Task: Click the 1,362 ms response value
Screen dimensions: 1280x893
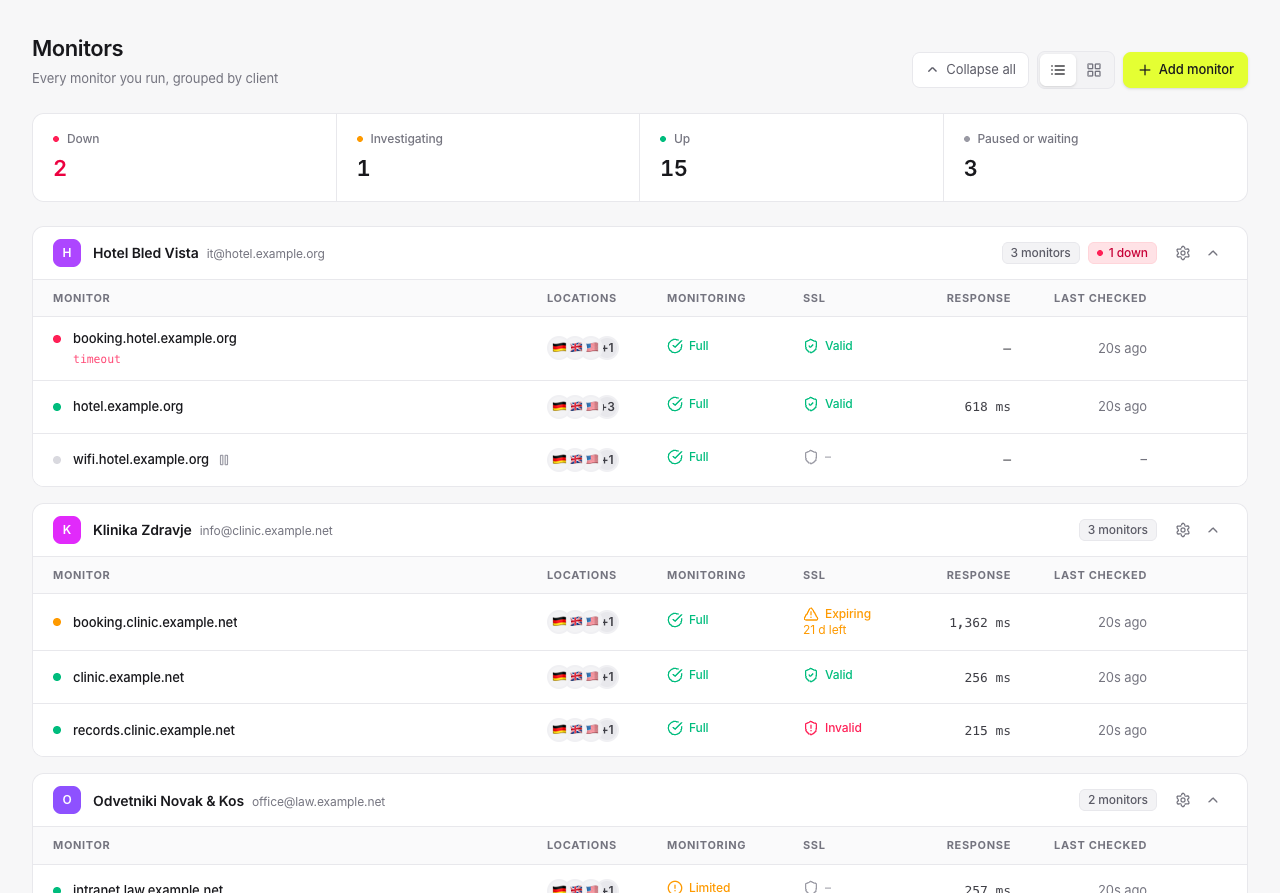Action: [x=980, y=622]
